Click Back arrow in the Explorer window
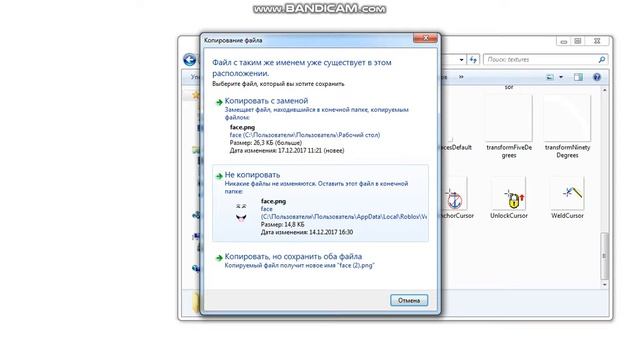This screenshot has height=360, width=640. coord(189,60)
